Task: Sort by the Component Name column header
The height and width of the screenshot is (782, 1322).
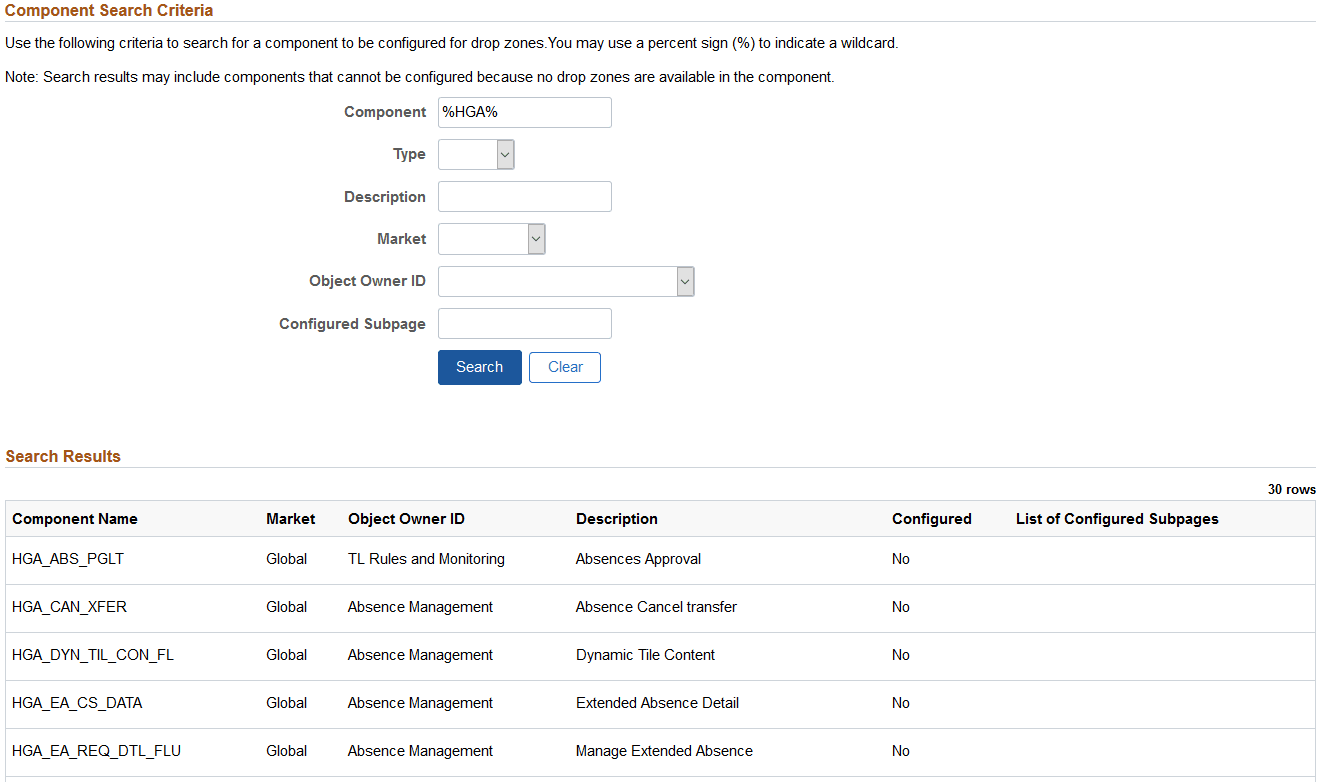Action: point(74,519)
